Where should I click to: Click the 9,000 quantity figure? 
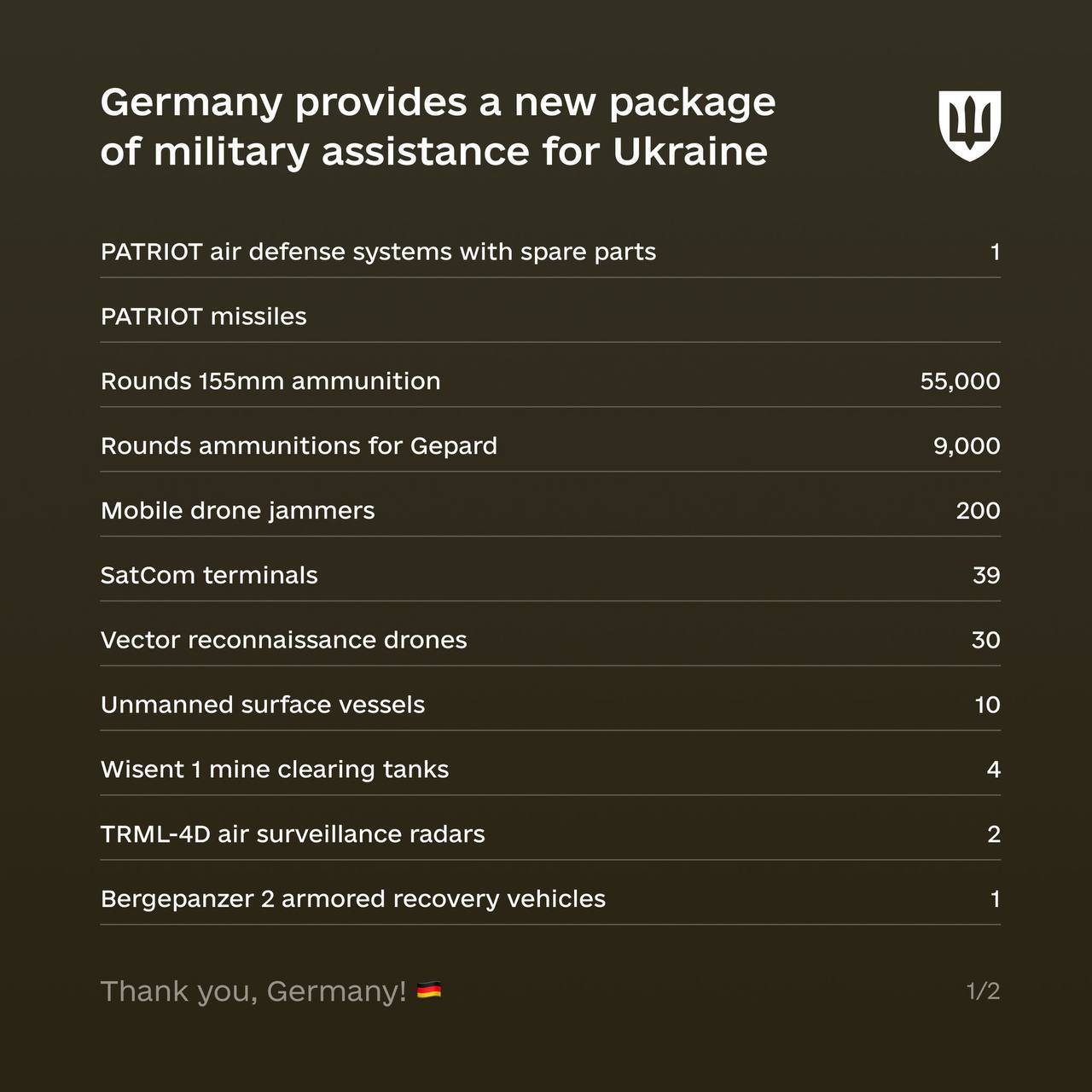[x=966, y=445]
